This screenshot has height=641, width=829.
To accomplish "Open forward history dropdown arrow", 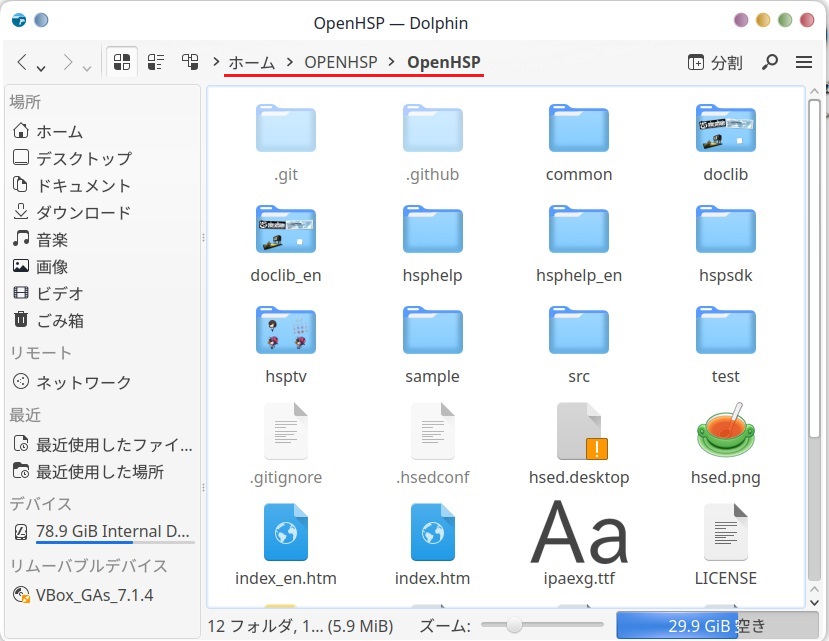I will pyautogui.click(x=87, y=68).
